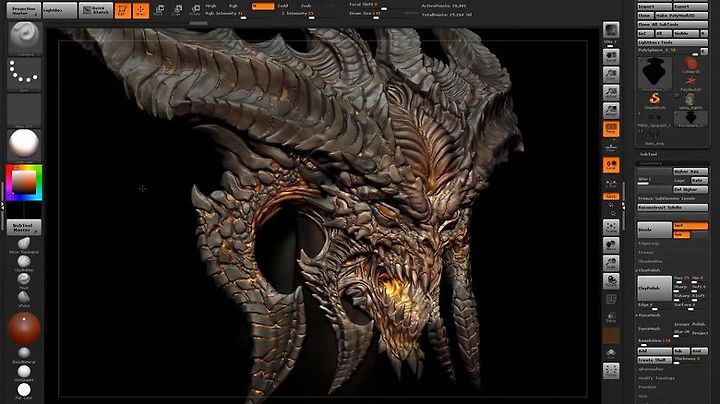Click right shelf Scale view icon

coord(611,263)
